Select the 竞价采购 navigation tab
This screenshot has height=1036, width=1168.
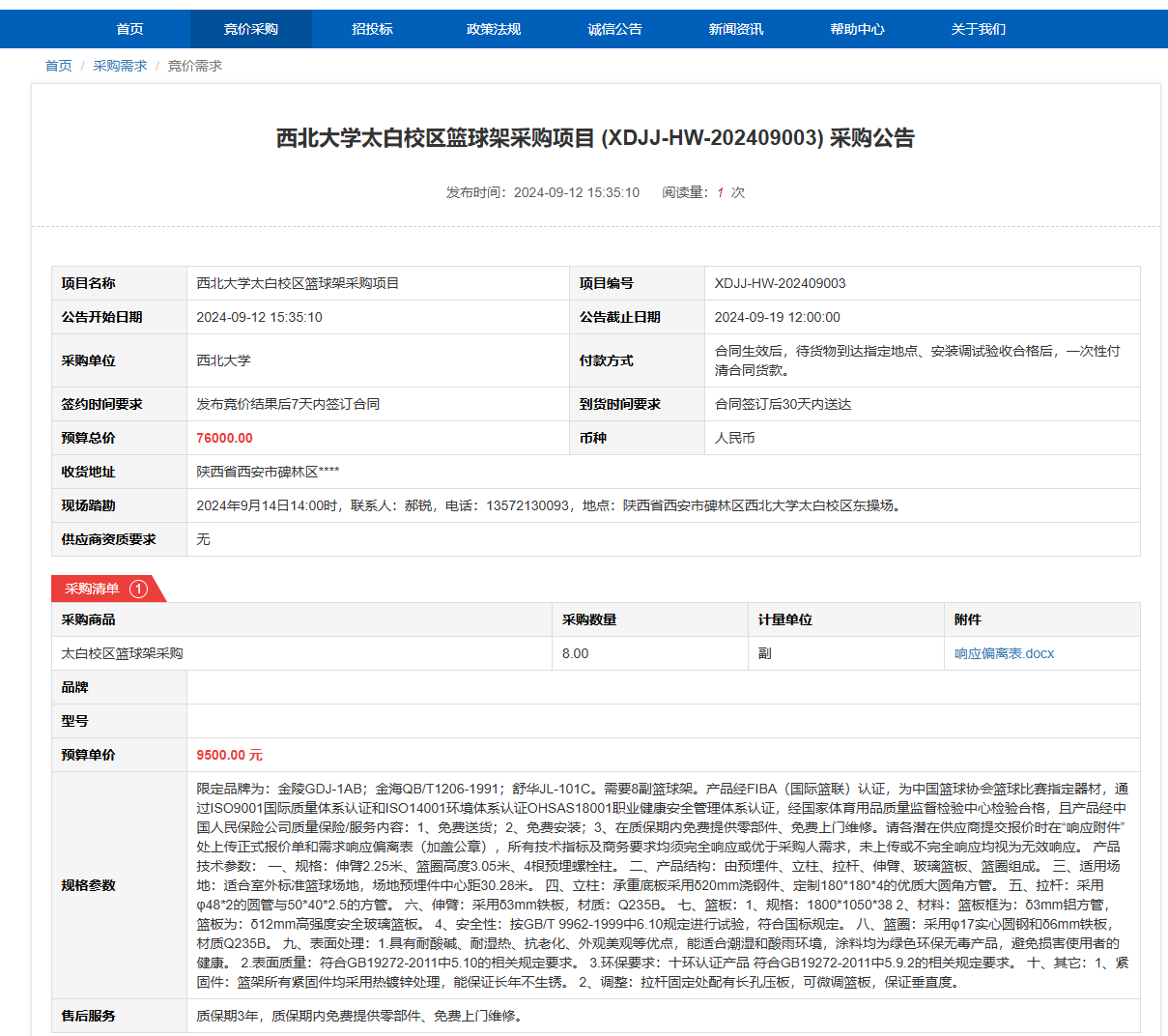251,29
